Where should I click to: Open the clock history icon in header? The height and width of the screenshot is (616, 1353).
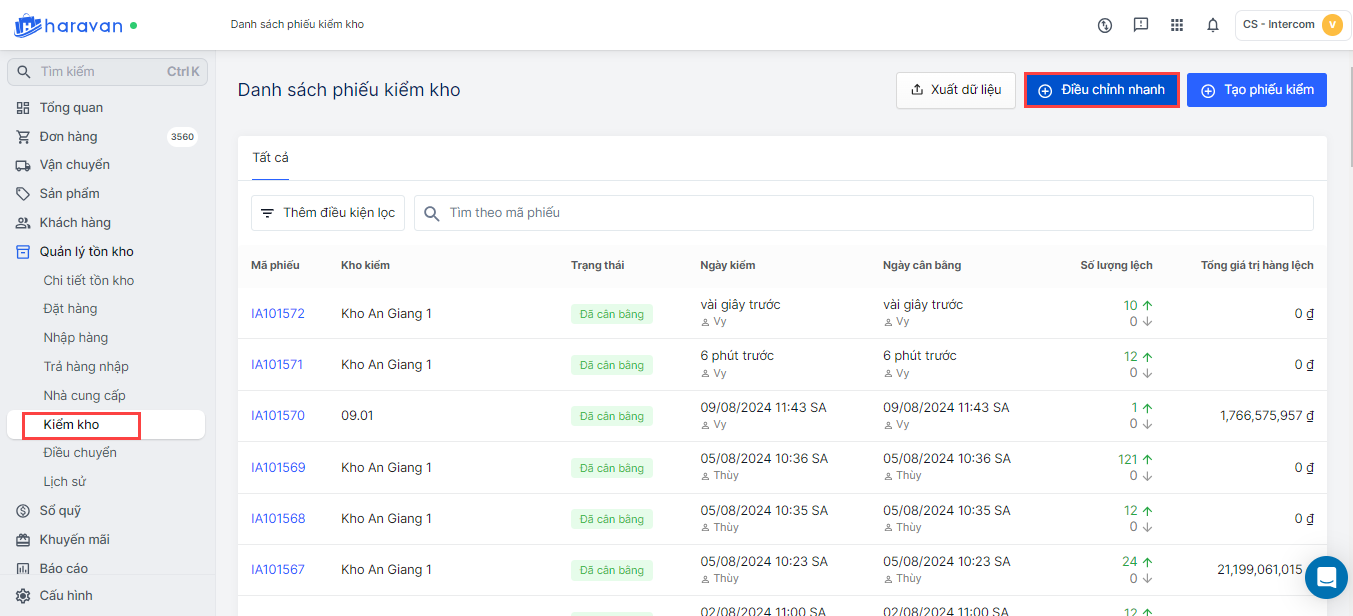[1105, 25]
